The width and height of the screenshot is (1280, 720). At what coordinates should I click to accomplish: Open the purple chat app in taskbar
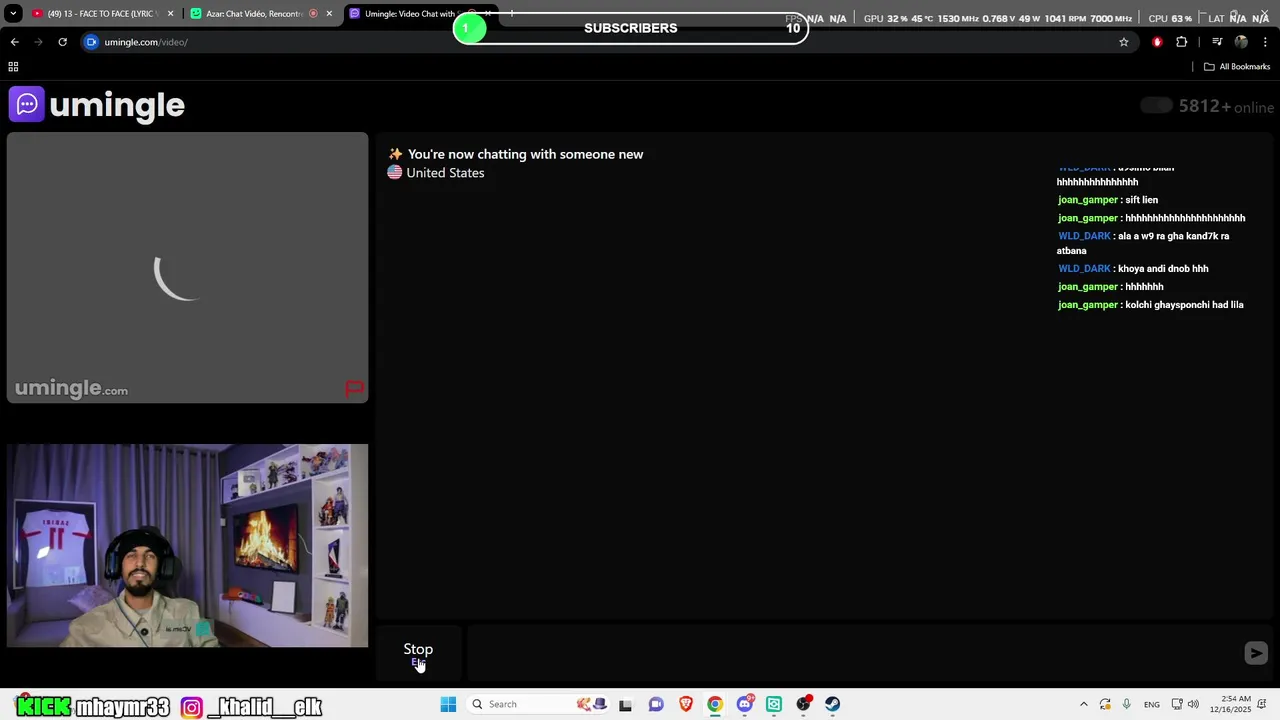655,704
